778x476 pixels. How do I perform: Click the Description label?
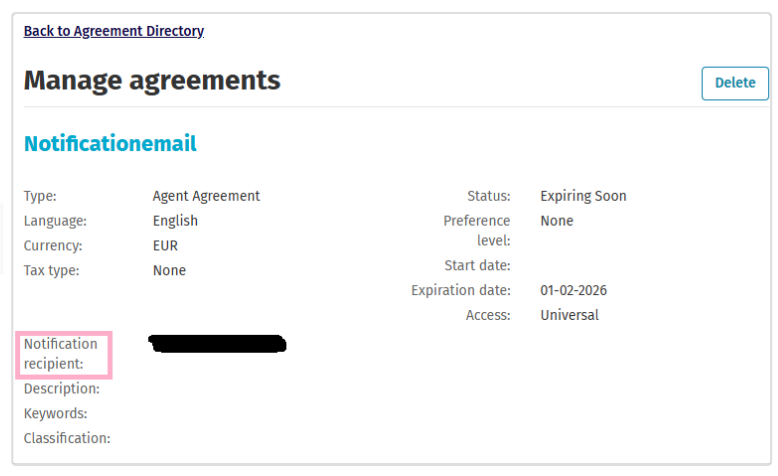[62, 389]
